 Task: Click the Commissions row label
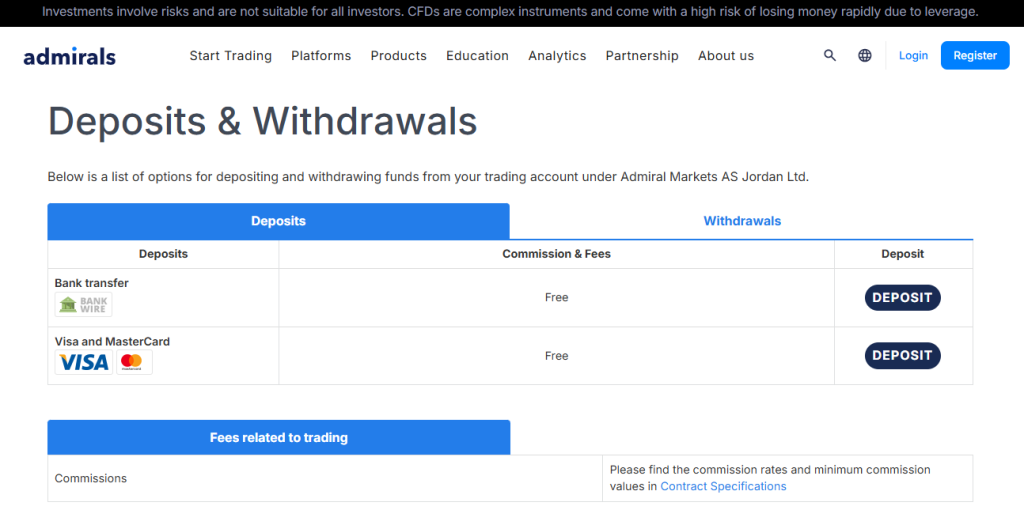pos(91,479)
